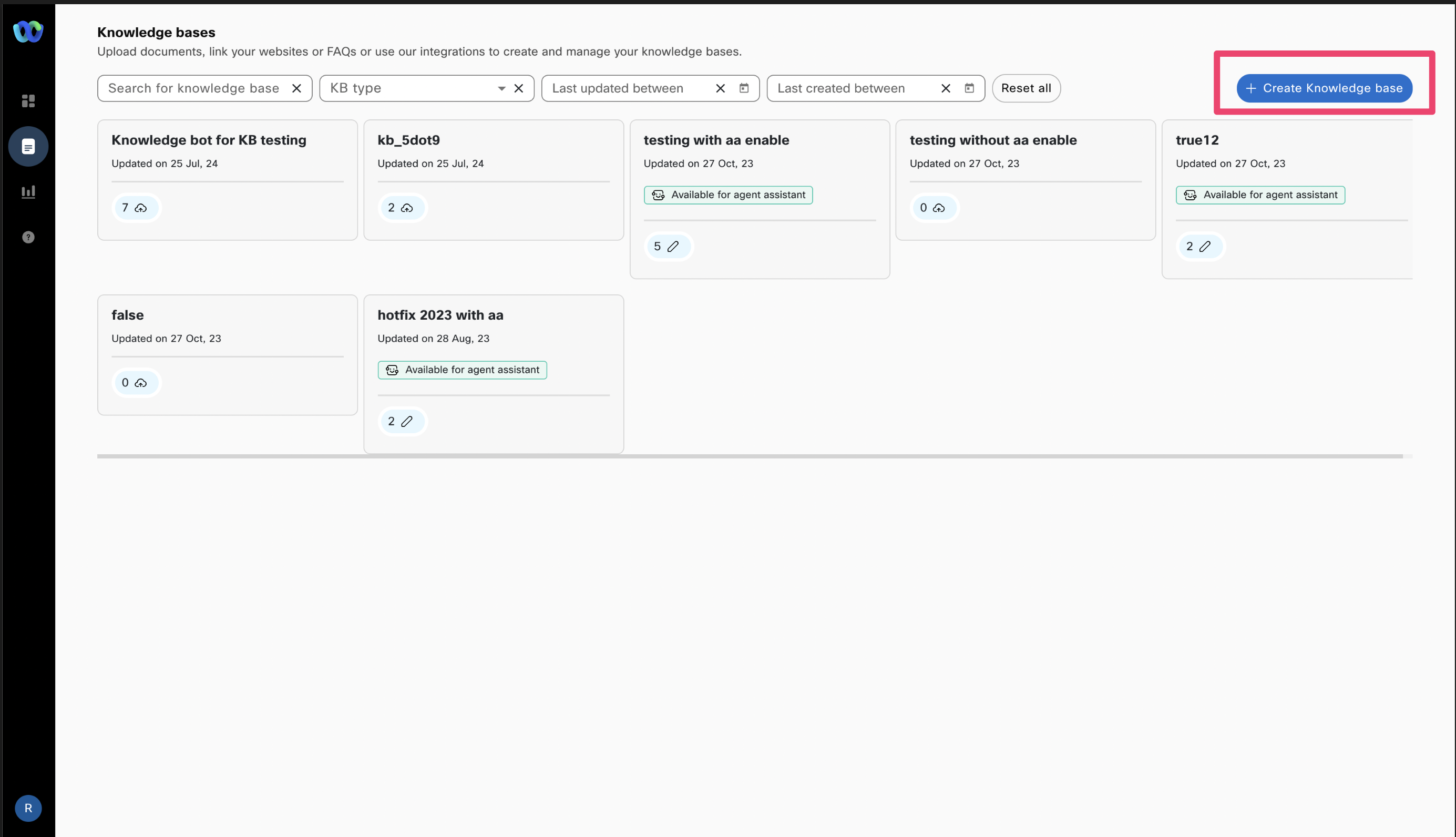This screenshot has height=837, width=1456.
Task: Open calendar for Last updated between
Action: 744,88
